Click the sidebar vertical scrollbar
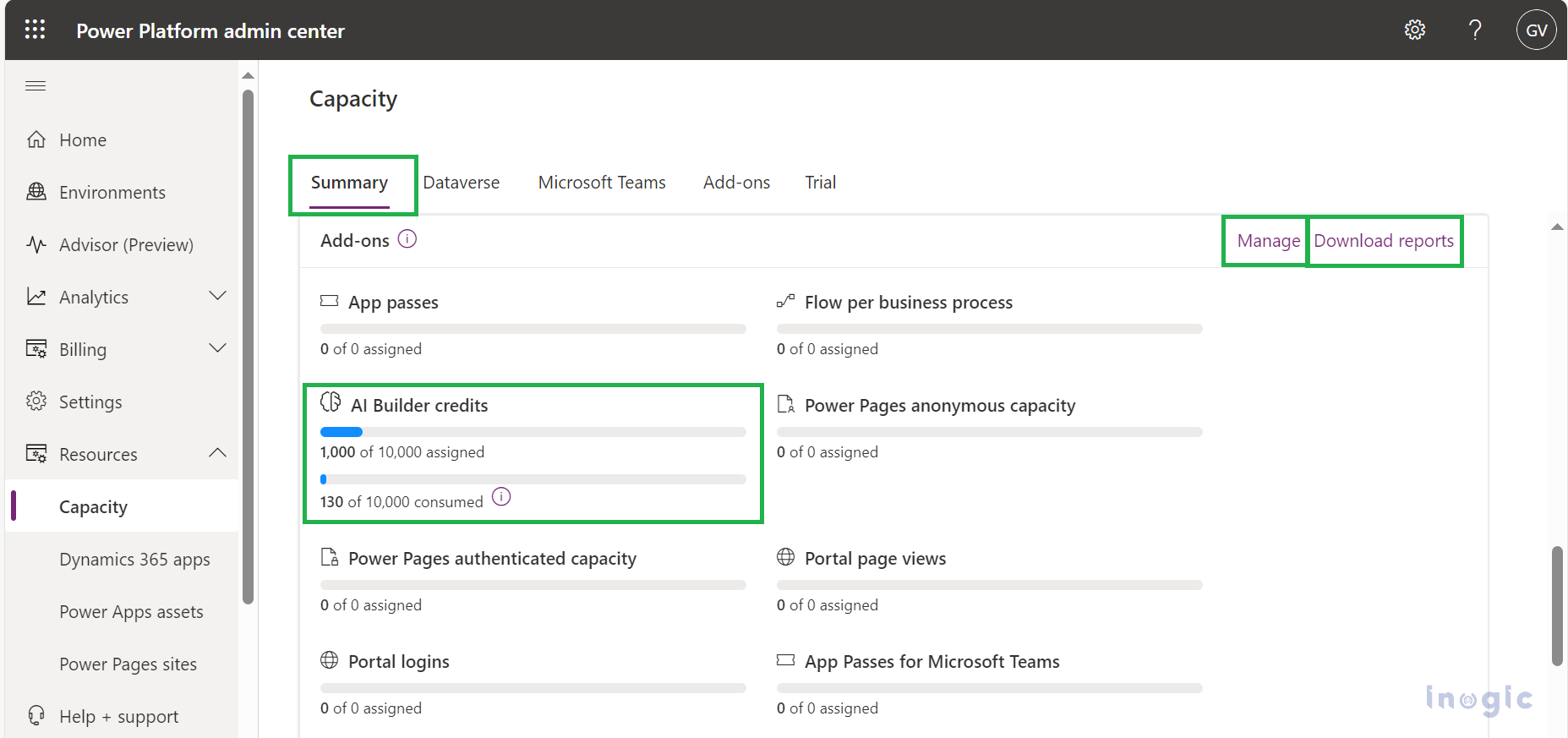This screenshot has width=1568, height=738. 248,347
